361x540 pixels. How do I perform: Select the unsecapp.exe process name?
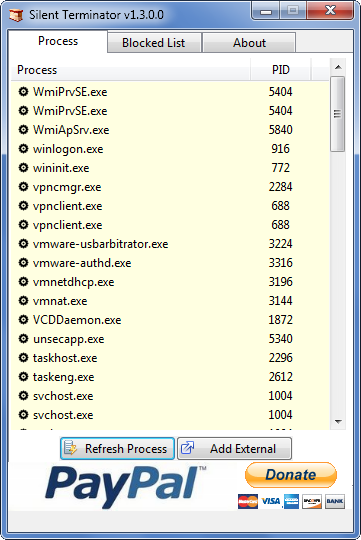(x=69, y=339)
